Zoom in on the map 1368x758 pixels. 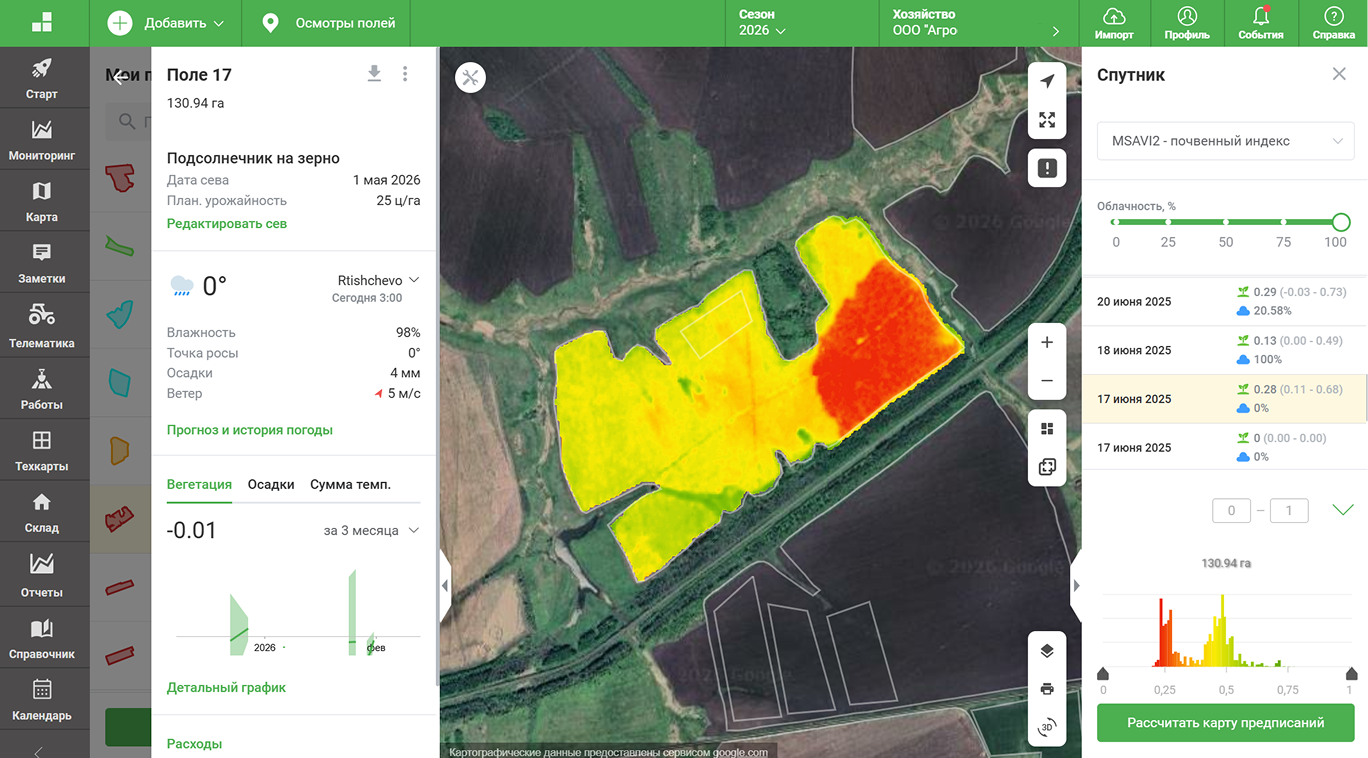[x=1047, y=343]
